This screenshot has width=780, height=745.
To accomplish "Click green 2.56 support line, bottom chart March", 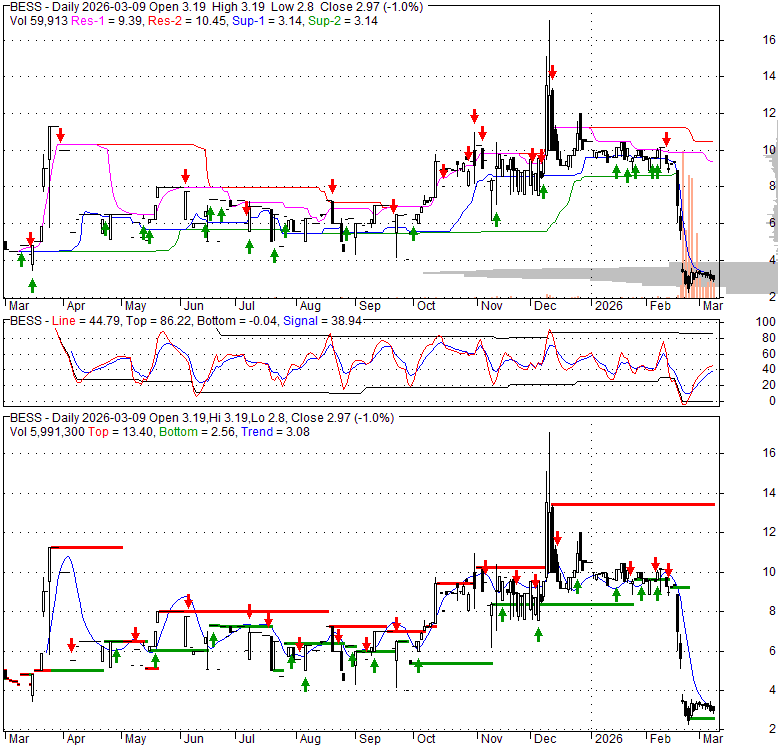I will [702, 718].
